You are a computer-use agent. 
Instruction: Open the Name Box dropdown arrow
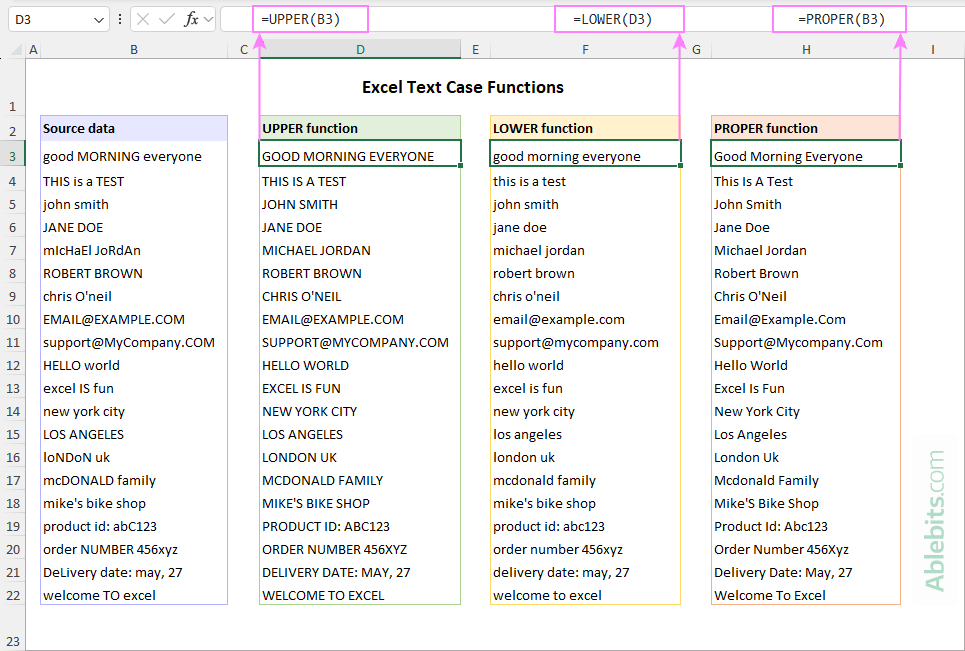click(98, 19)
